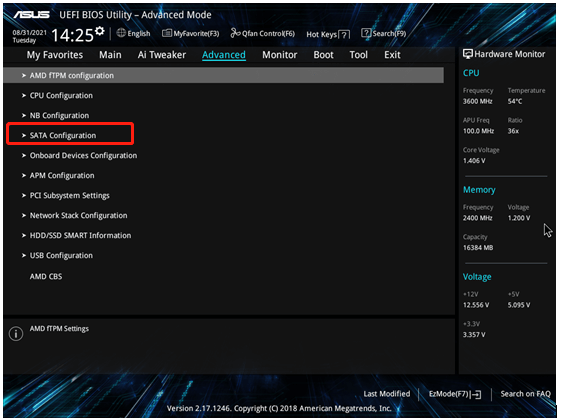Screen dimensions: 561x420
Task: Click memory frequency value 2400 MHz
Action: click(x=478, y=218)
